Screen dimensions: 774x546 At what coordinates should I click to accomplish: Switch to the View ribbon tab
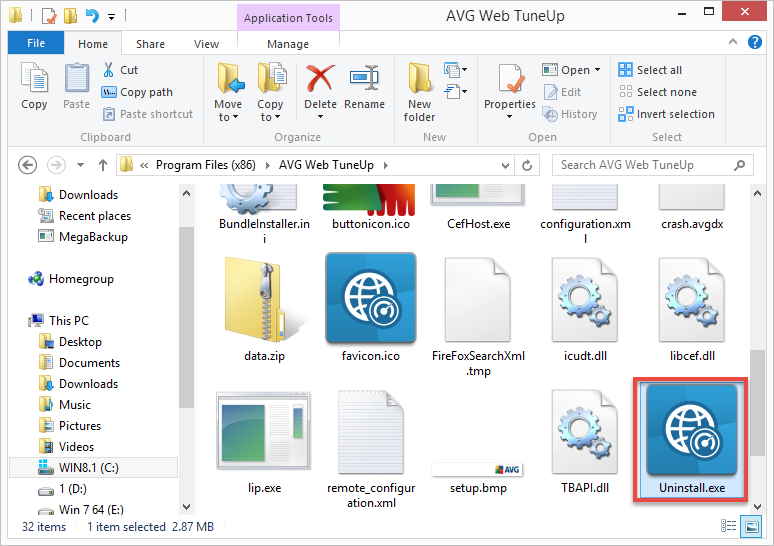[206, 44]
